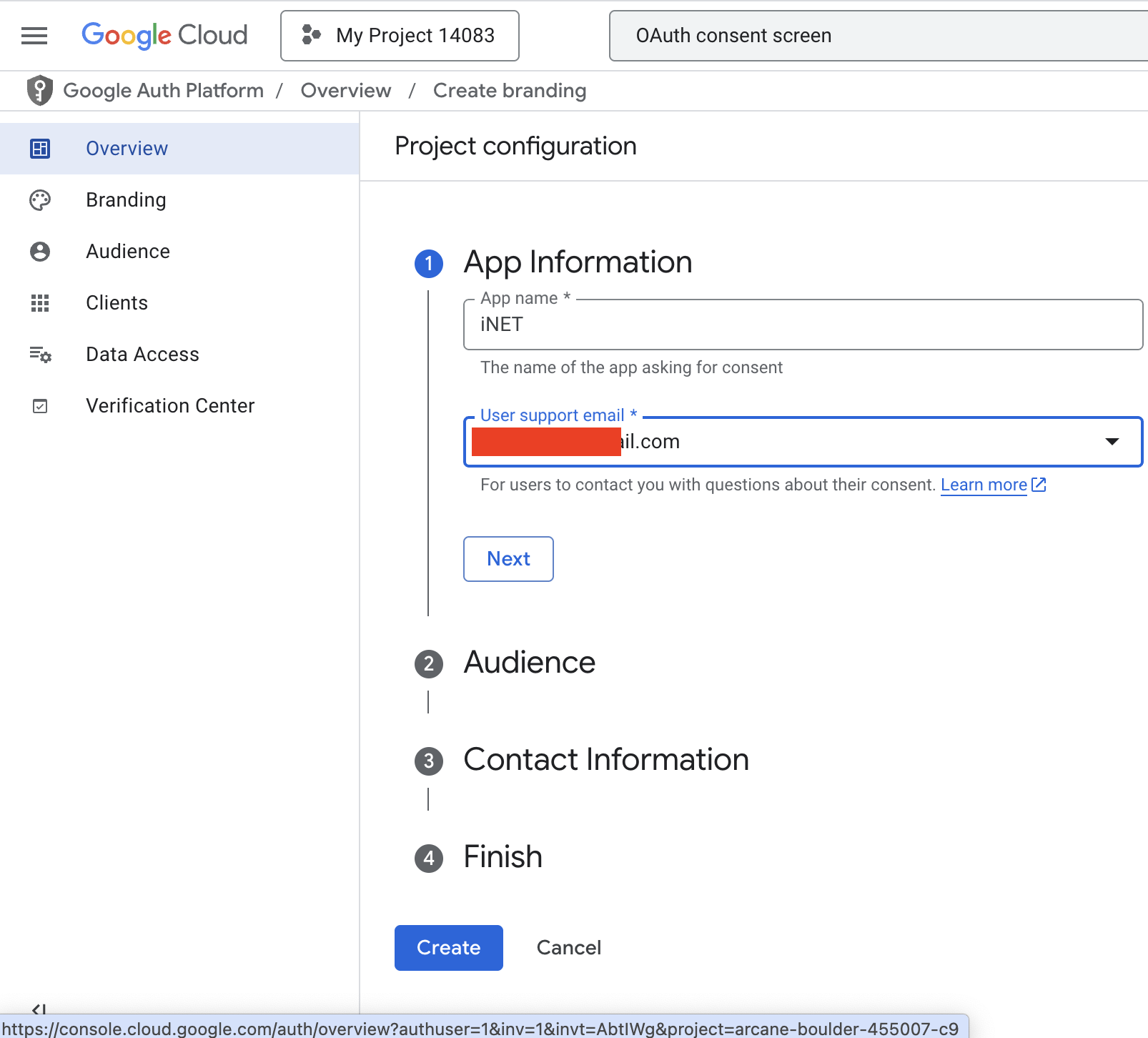This screenshot has width=1148, height=1038.
Task: Open the Overview section in sidebar
Action: click(x=179, y=149)
